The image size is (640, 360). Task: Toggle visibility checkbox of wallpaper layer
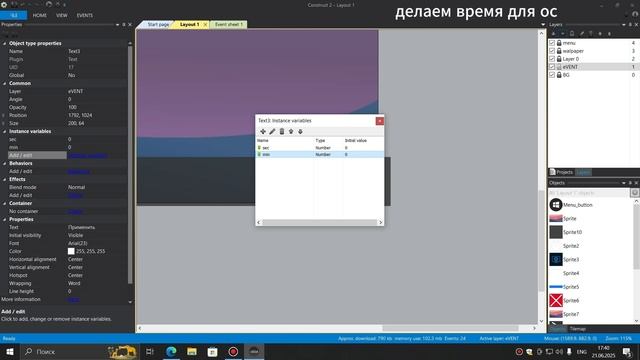(x=552, y=51)
